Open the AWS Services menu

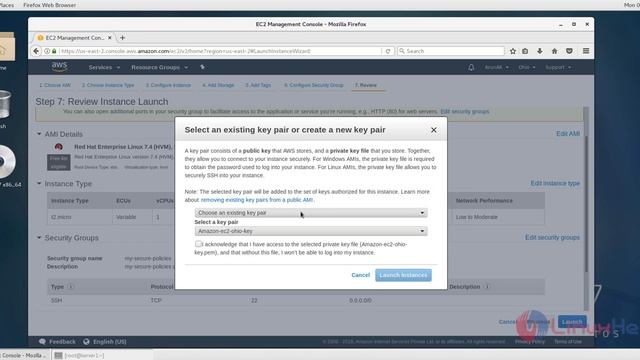[x=104, y=67]
